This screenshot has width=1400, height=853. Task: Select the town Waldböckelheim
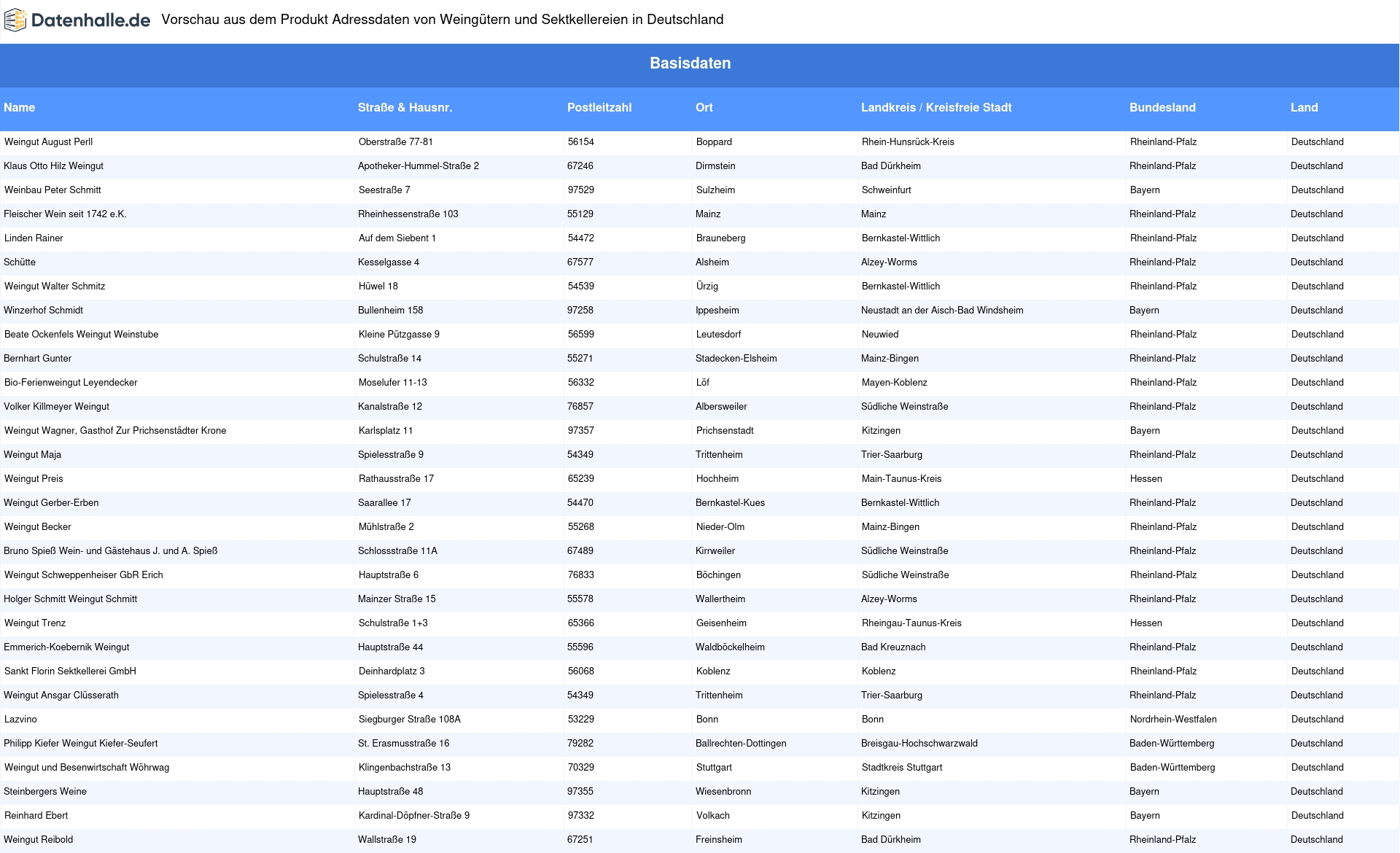point(730,647)
